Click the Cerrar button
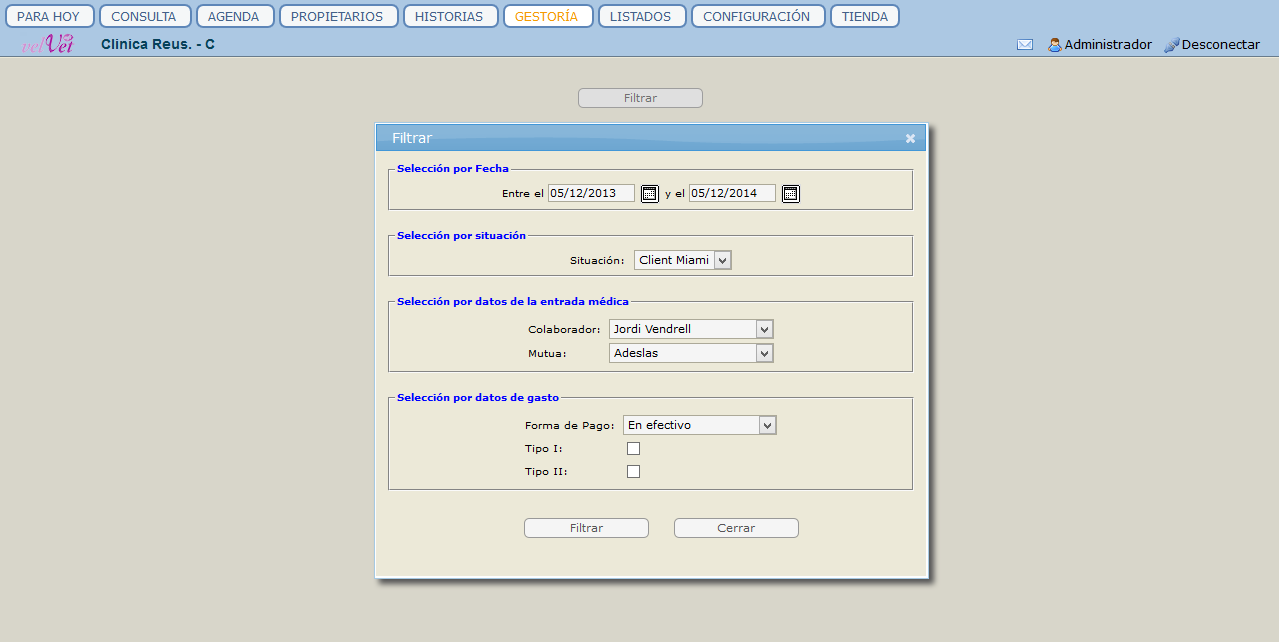Viewport: 1279px width, 642px height. click(x=736, y=528)
